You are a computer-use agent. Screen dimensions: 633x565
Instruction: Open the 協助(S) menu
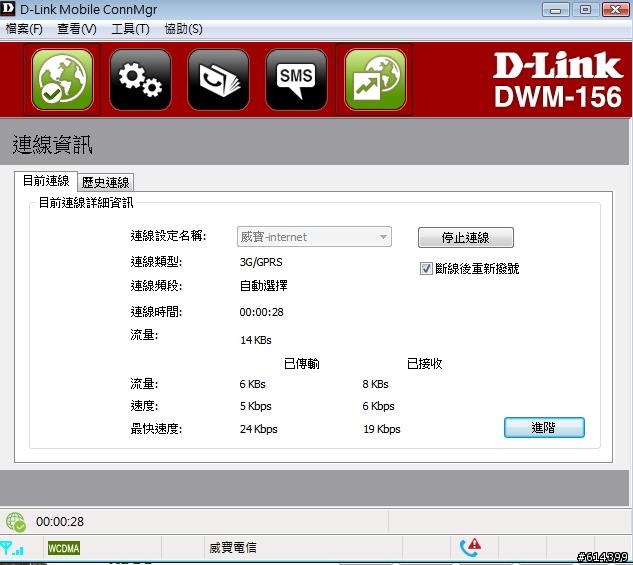[x=184, y=29]
